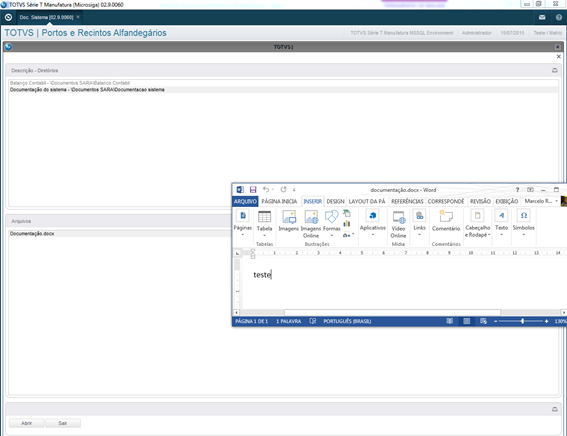Click Word's horizontal scrollbar
The height and width of the screenshot is (436, 567).
tap(392, 312)
